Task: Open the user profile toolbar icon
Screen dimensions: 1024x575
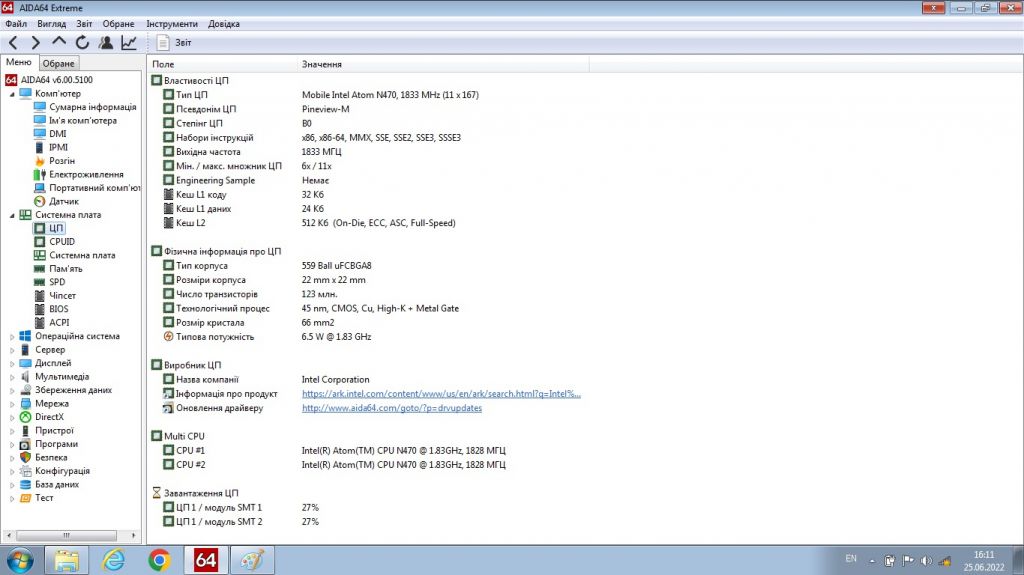Action: tap(106, 43)
